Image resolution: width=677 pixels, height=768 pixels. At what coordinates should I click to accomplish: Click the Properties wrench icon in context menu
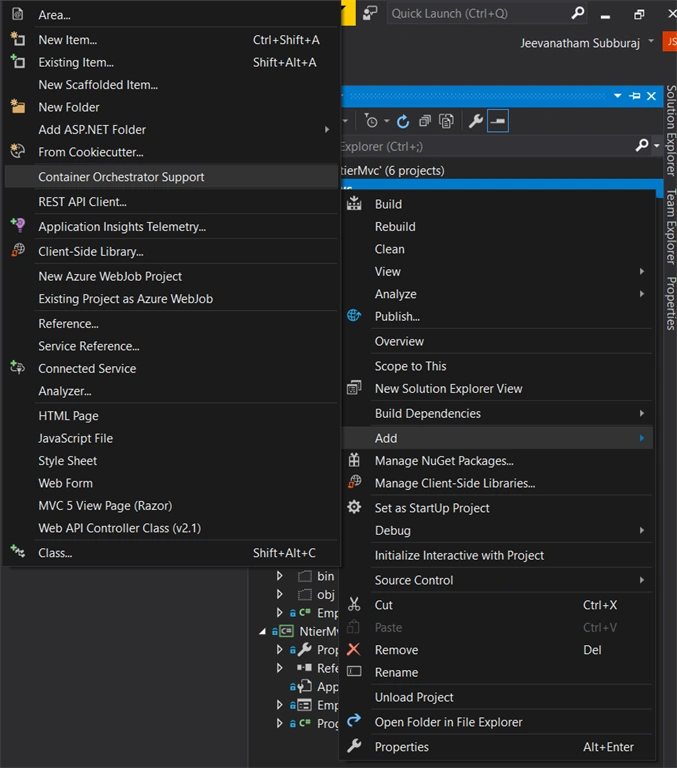354,746
